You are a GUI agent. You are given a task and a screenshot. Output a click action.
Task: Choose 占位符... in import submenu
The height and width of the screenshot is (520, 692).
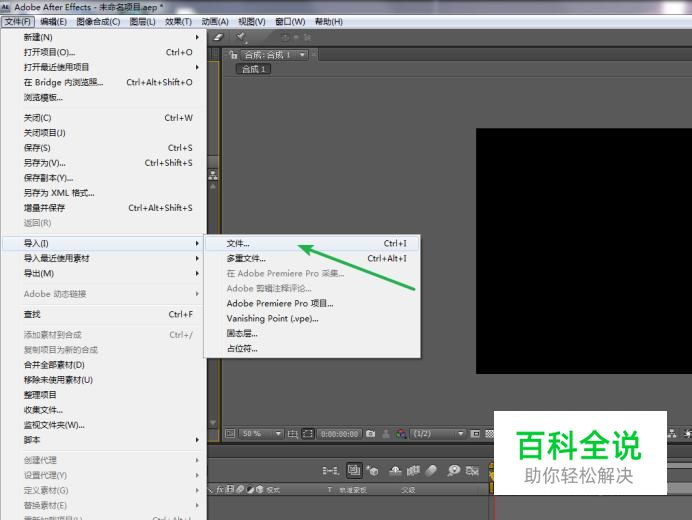[312, 348]
